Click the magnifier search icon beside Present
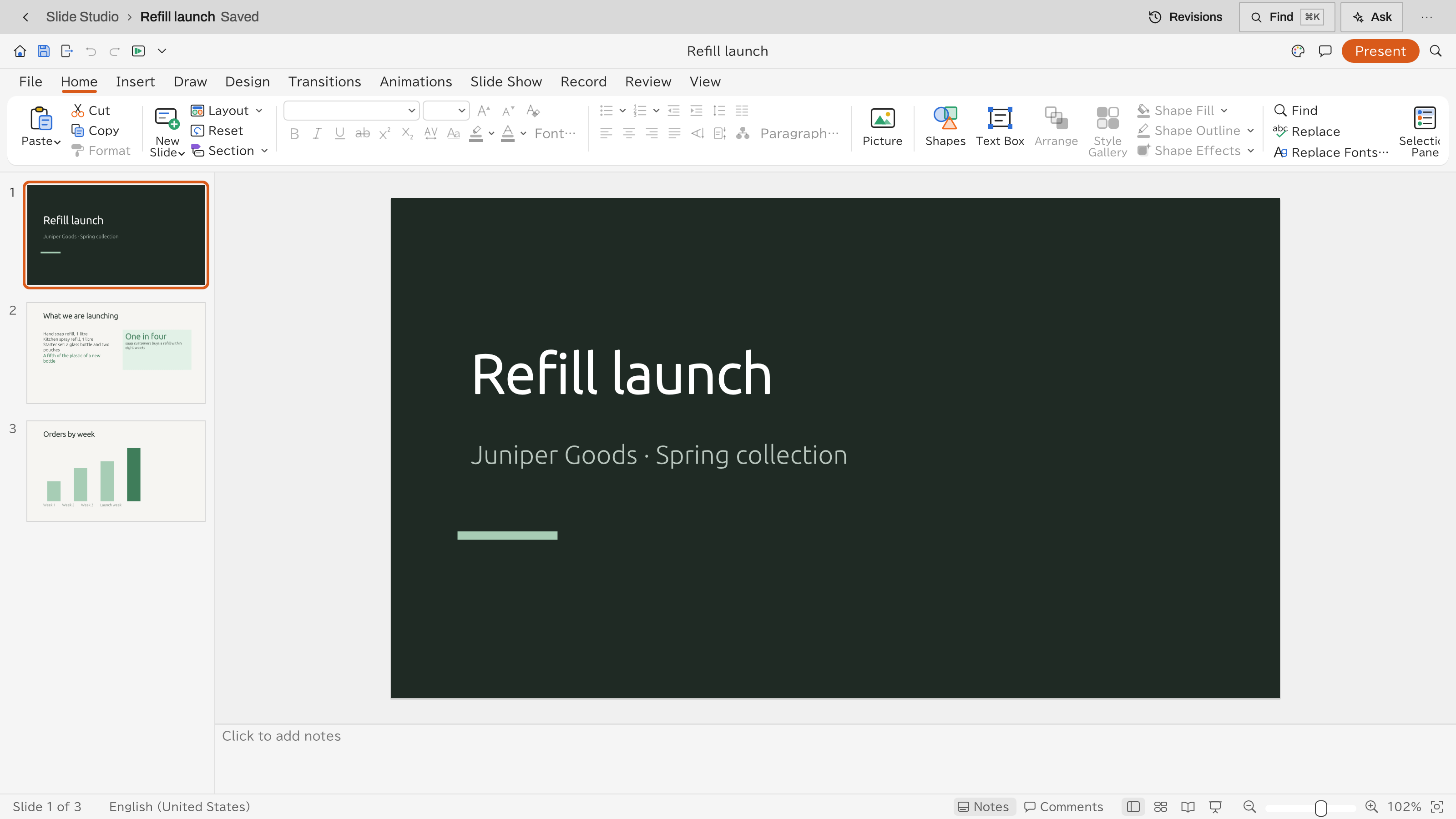Screen dimensions: 1456x819 [x=1436, y=51]
